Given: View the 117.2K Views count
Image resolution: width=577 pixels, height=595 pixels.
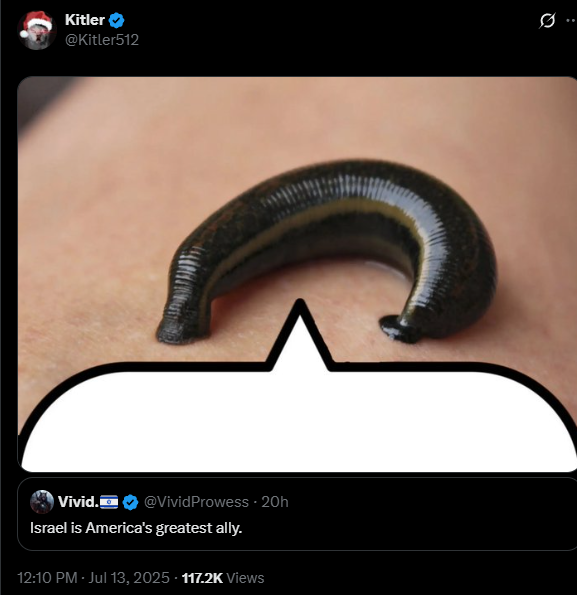Looking at the screenshot, I should pyautogui.click(x=223, y=578).
